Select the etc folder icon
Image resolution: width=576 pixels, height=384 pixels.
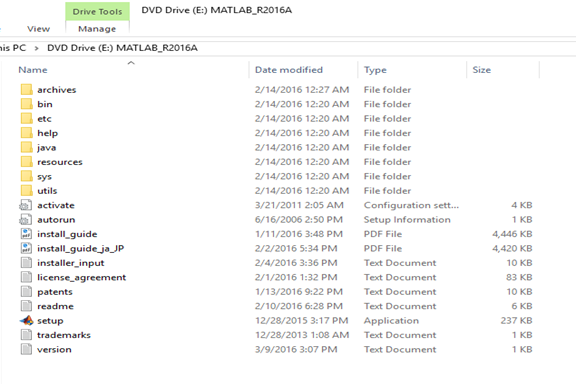tap(26, 118)
